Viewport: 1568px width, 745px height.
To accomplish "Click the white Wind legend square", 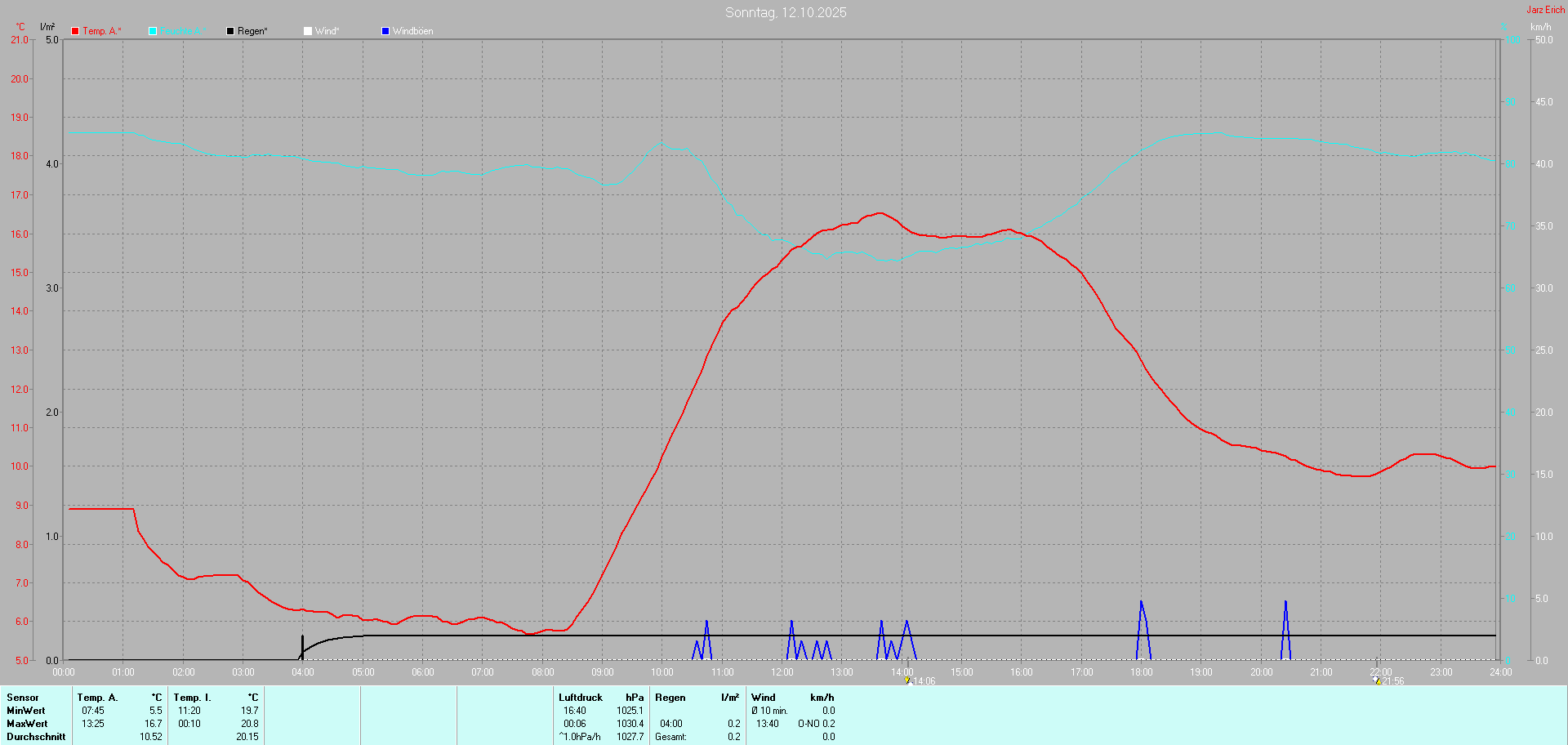I will coord(308,31).
